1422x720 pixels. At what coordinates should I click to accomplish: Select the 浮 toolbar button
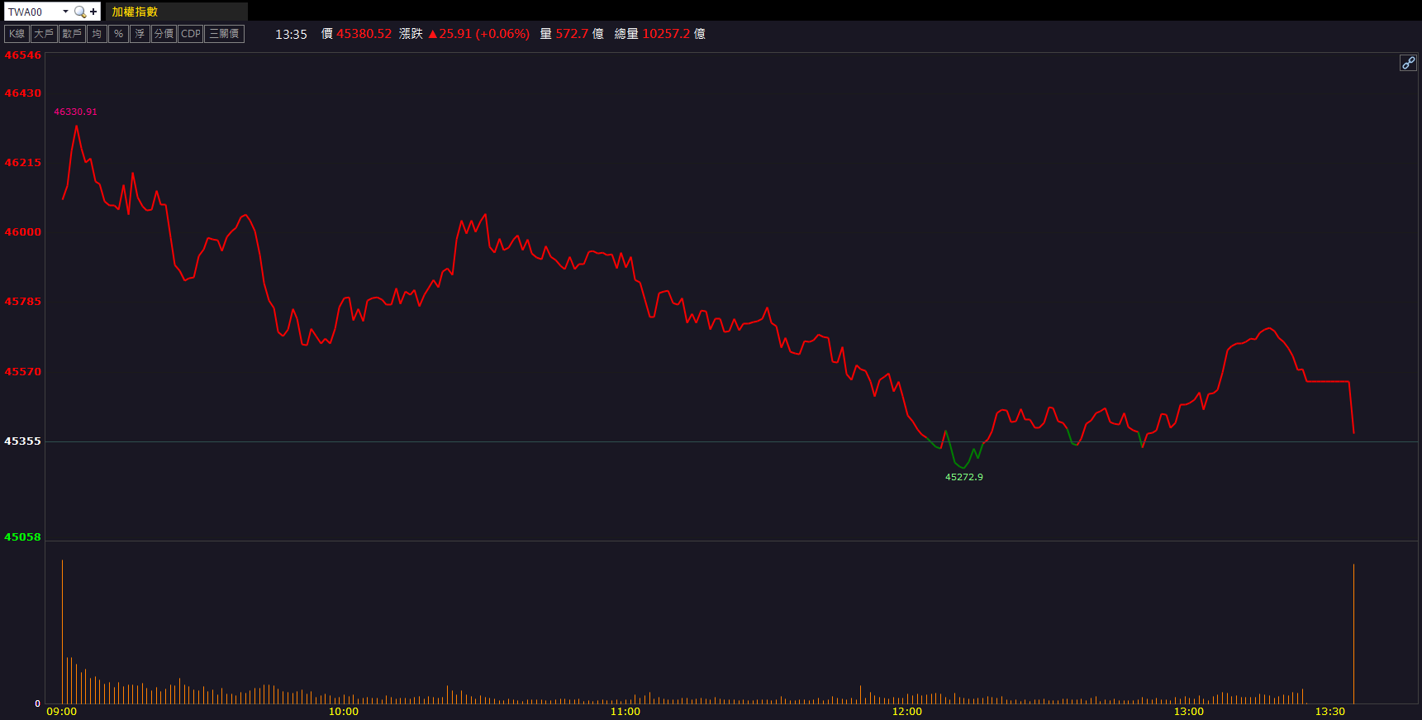[x=140, y=34]
